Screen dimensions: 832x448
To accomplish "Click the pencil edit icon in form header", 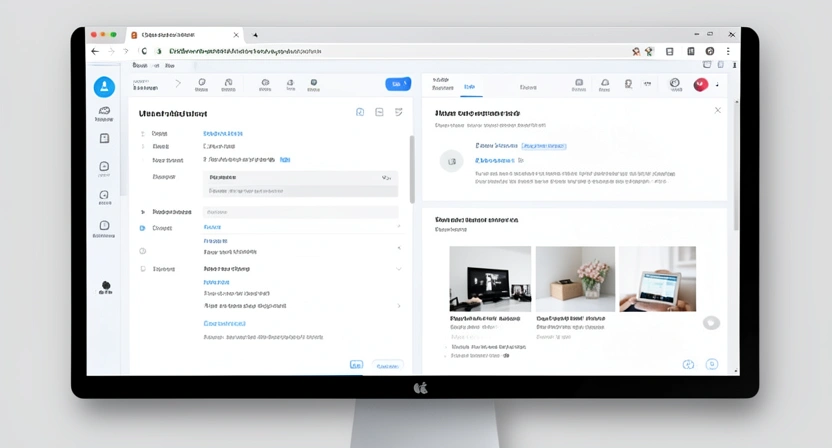I will (x=398, y=112).
